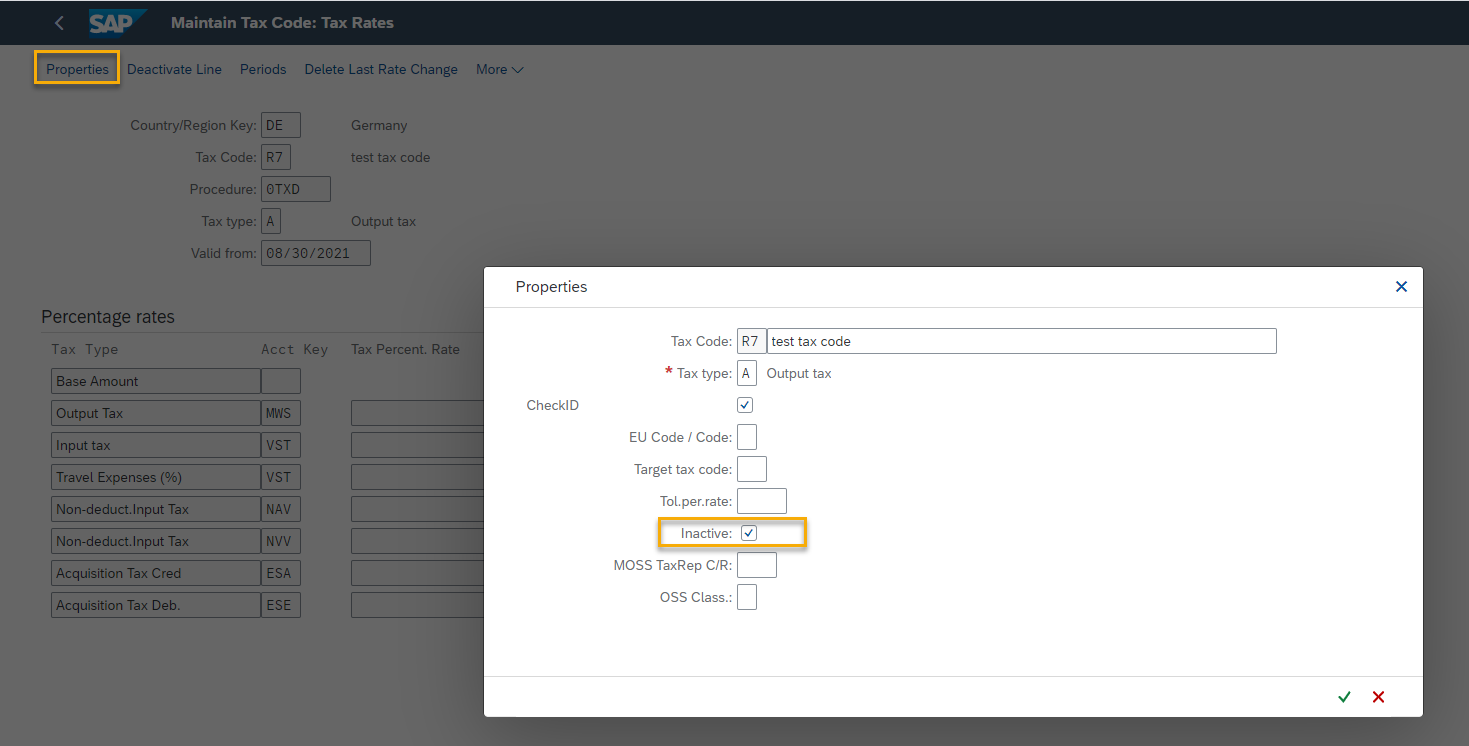Click the main-screen Tax type A field

point(271,221)
